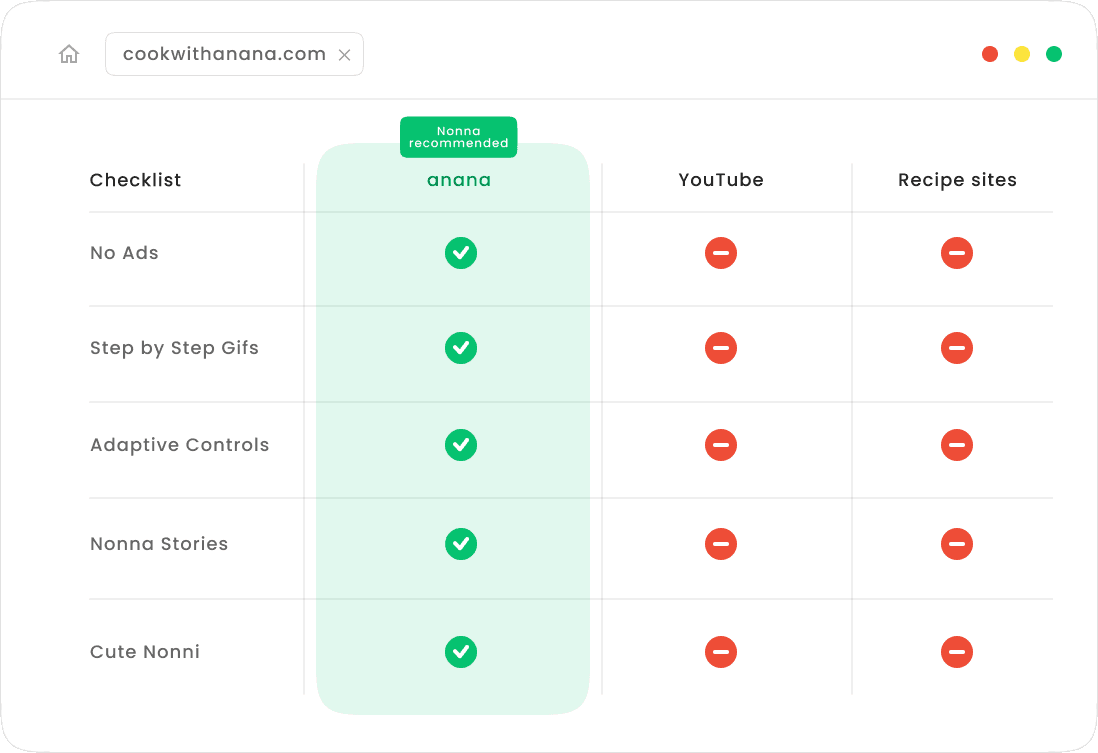Select the green checkmark for Adaptive Controls
1098x753 pixels.
(461, 445)
